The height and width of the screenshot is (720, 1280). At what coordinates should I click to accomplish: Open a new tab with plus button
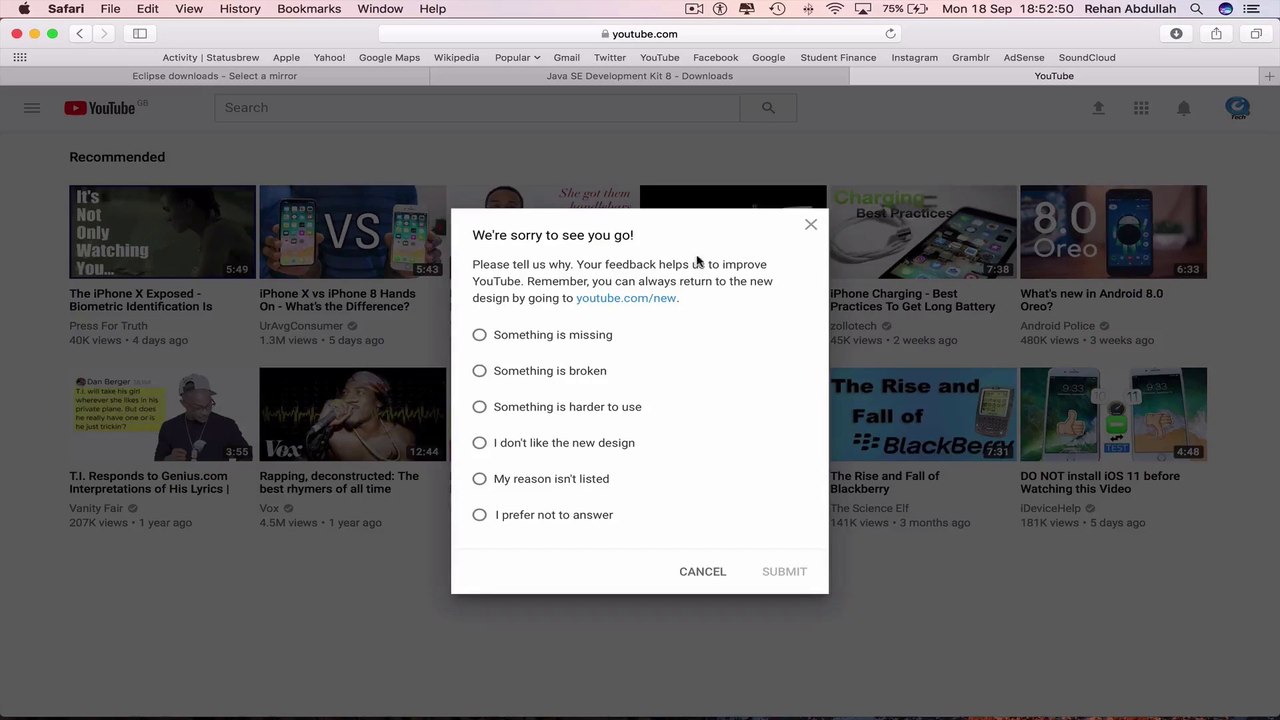pyautogui.click(x=1269, y=76)
